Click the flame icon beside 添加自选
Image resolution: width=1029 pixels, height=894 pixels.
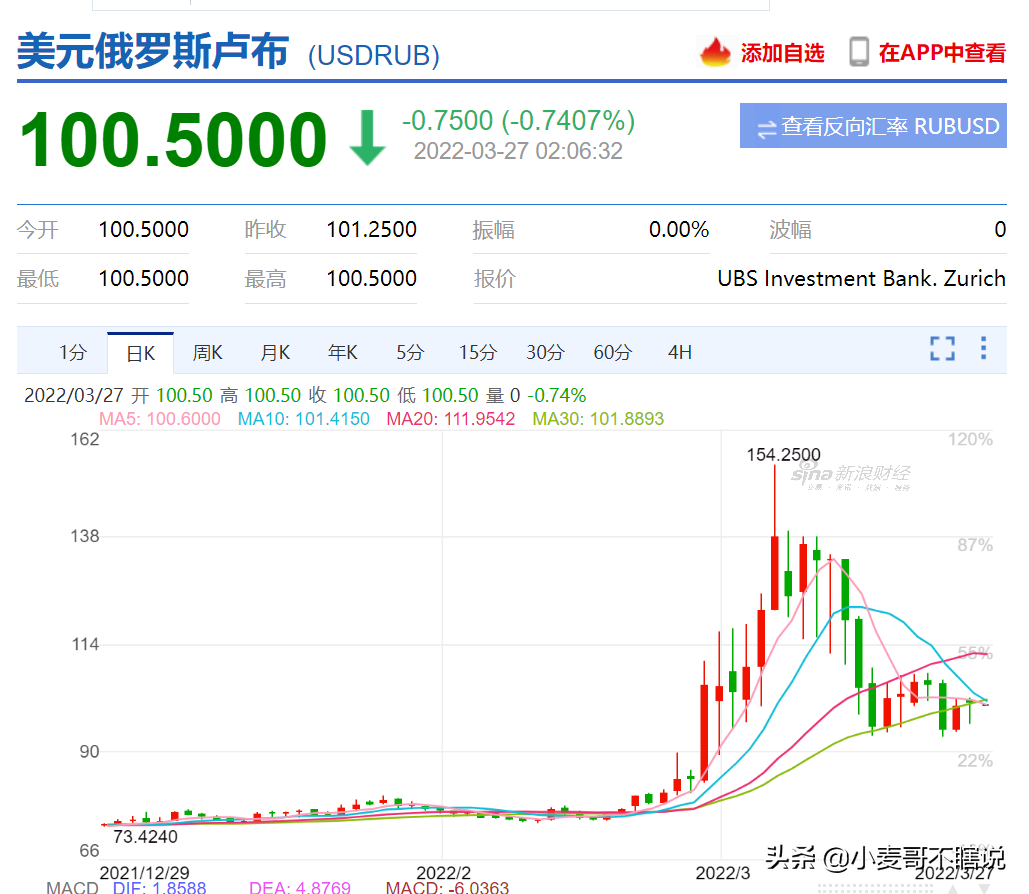tap(715, 52)
